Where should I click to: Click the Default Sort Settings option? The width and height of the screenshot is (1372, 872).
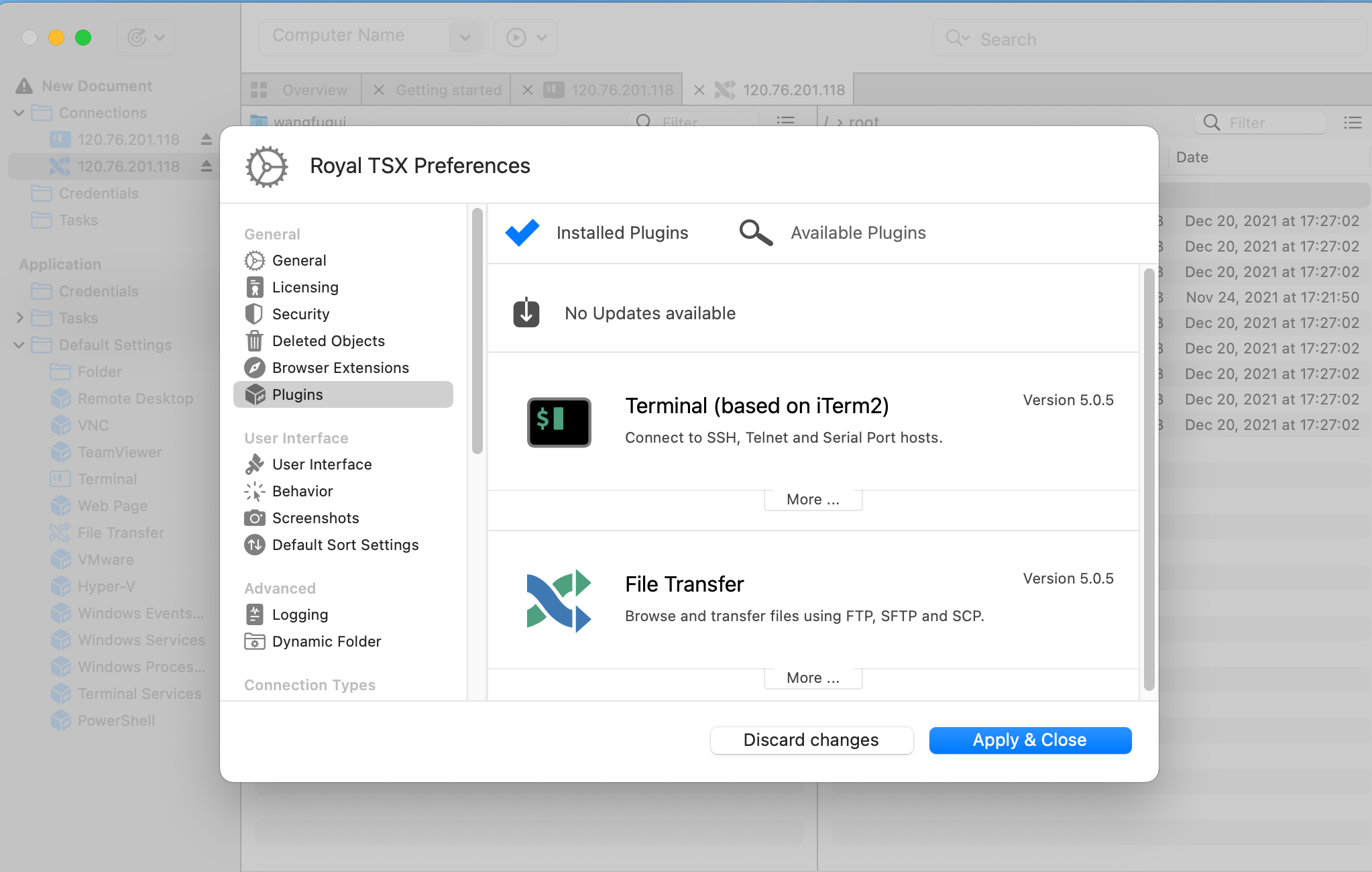(346, 545)
